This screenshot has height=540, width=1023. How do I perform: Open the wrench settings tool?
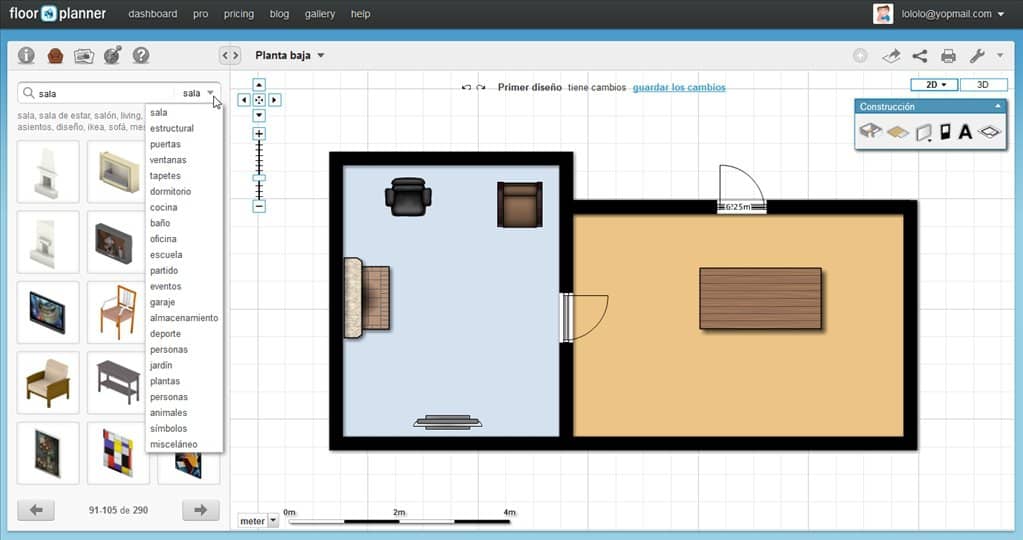click(x=977, y=56)
